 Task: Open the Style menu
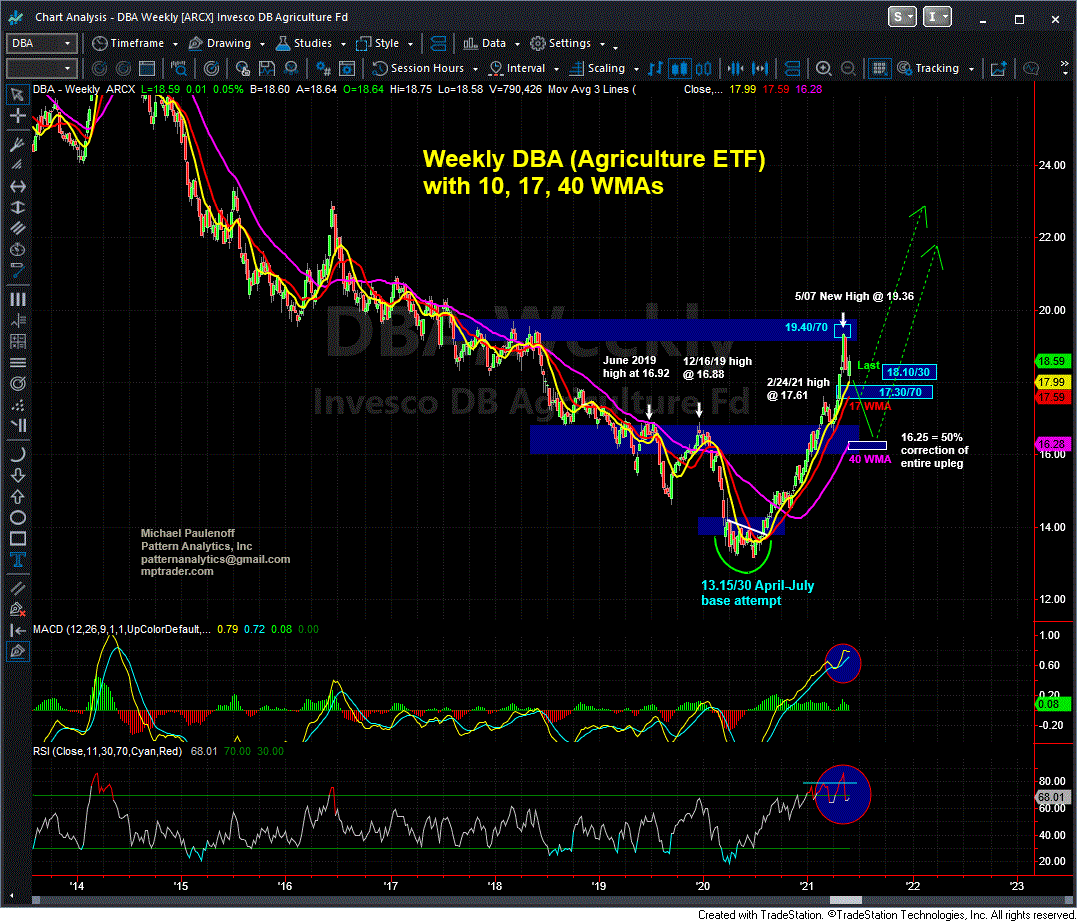(x=385, y=43)
